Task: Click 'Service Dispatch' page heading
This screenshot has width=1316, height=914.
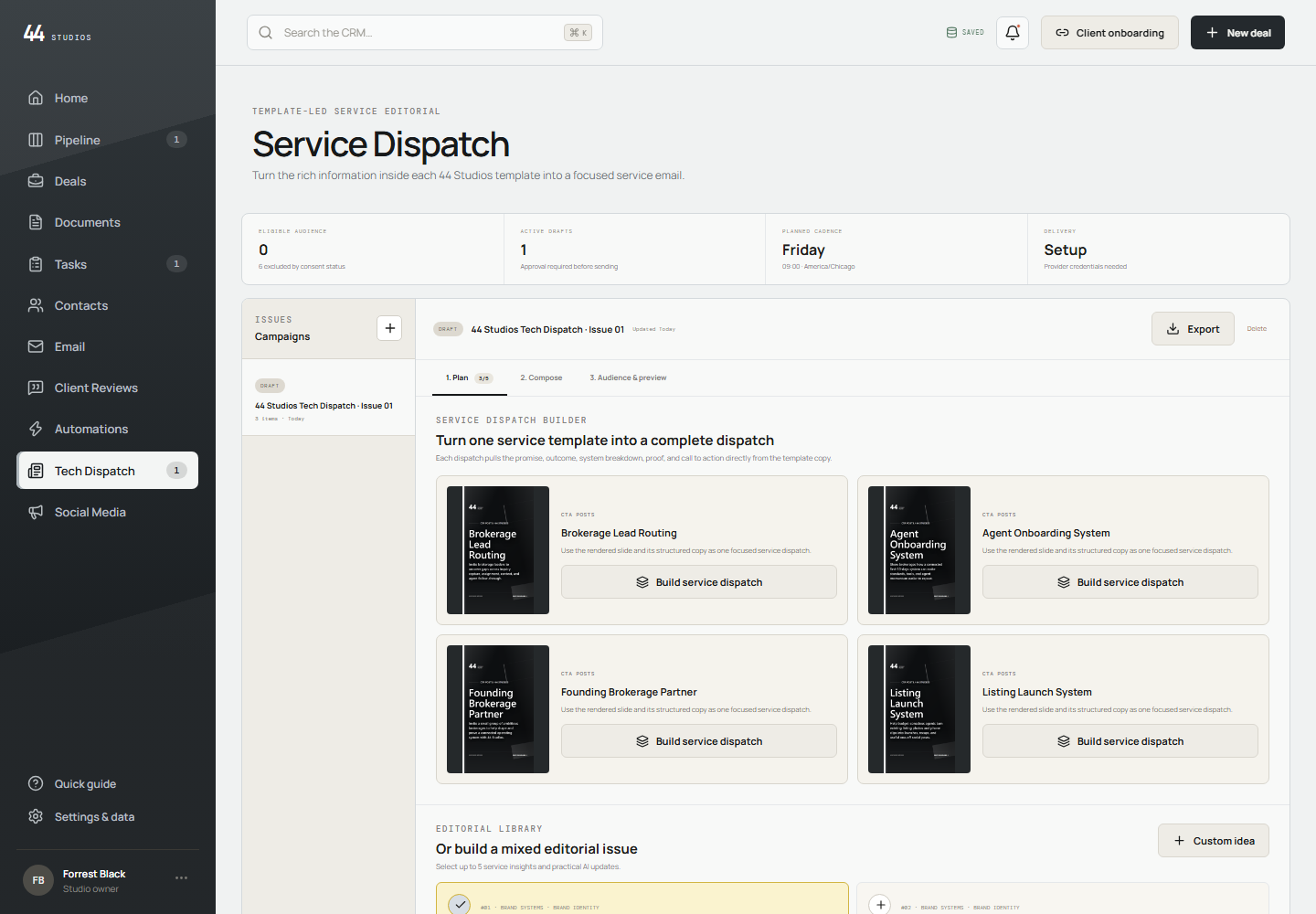Action: coord(381,144)
